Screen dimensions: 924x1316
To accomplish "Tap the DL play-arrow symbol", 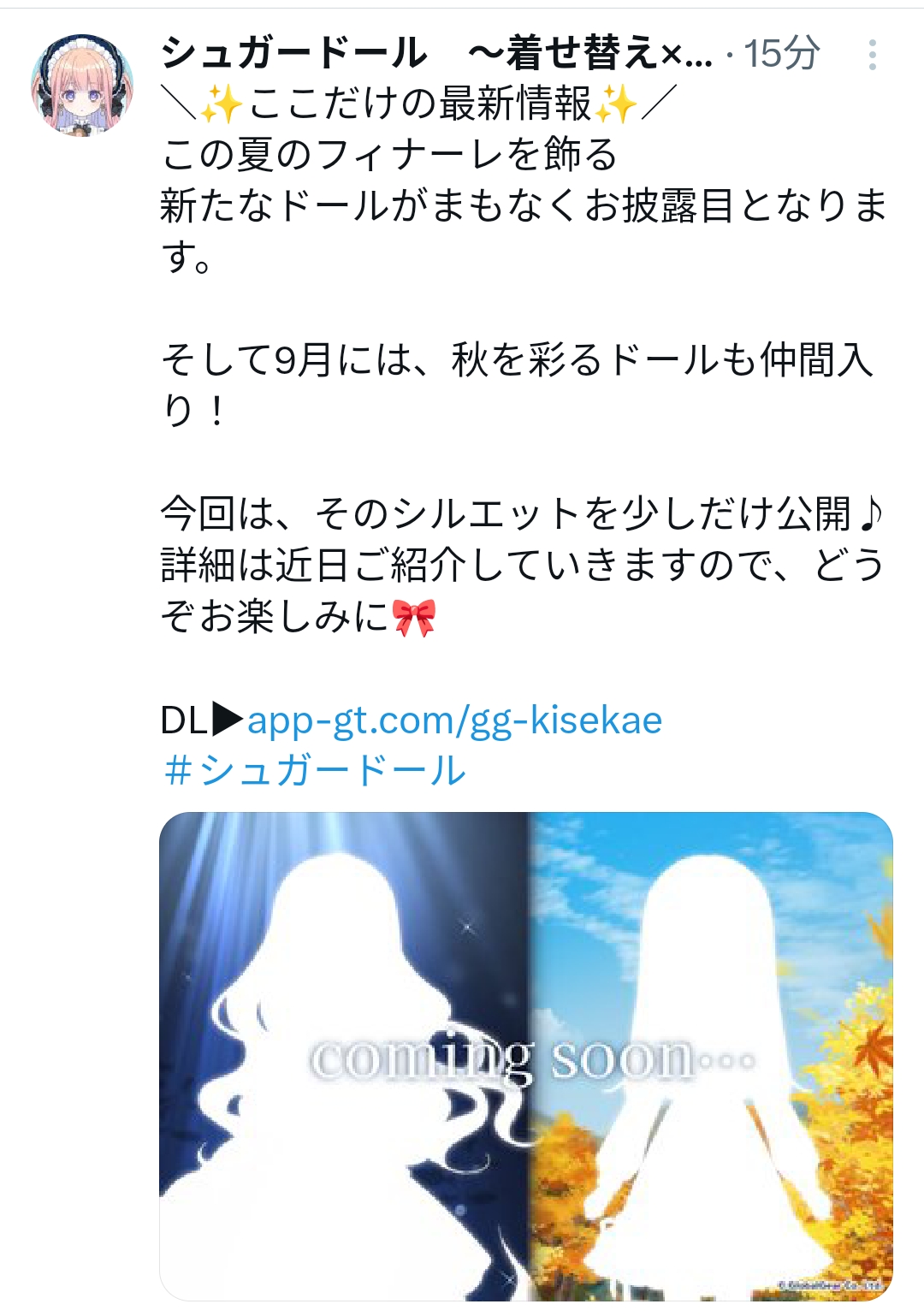I will click(228, 720).
